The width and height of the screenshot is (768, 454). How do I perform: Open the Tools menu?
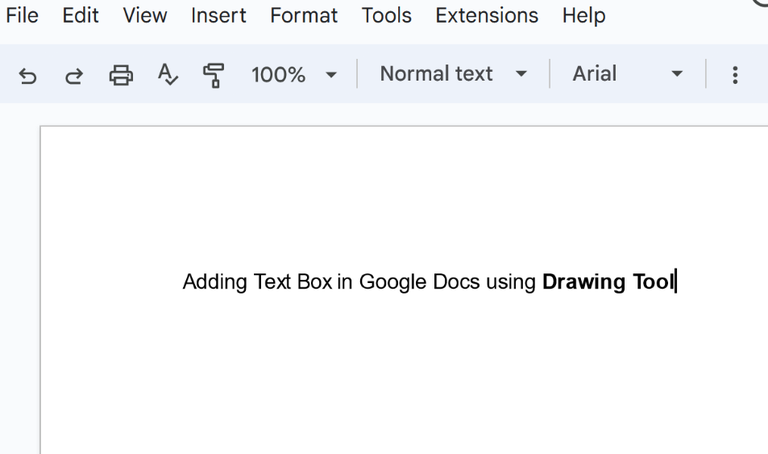[386, 16]
